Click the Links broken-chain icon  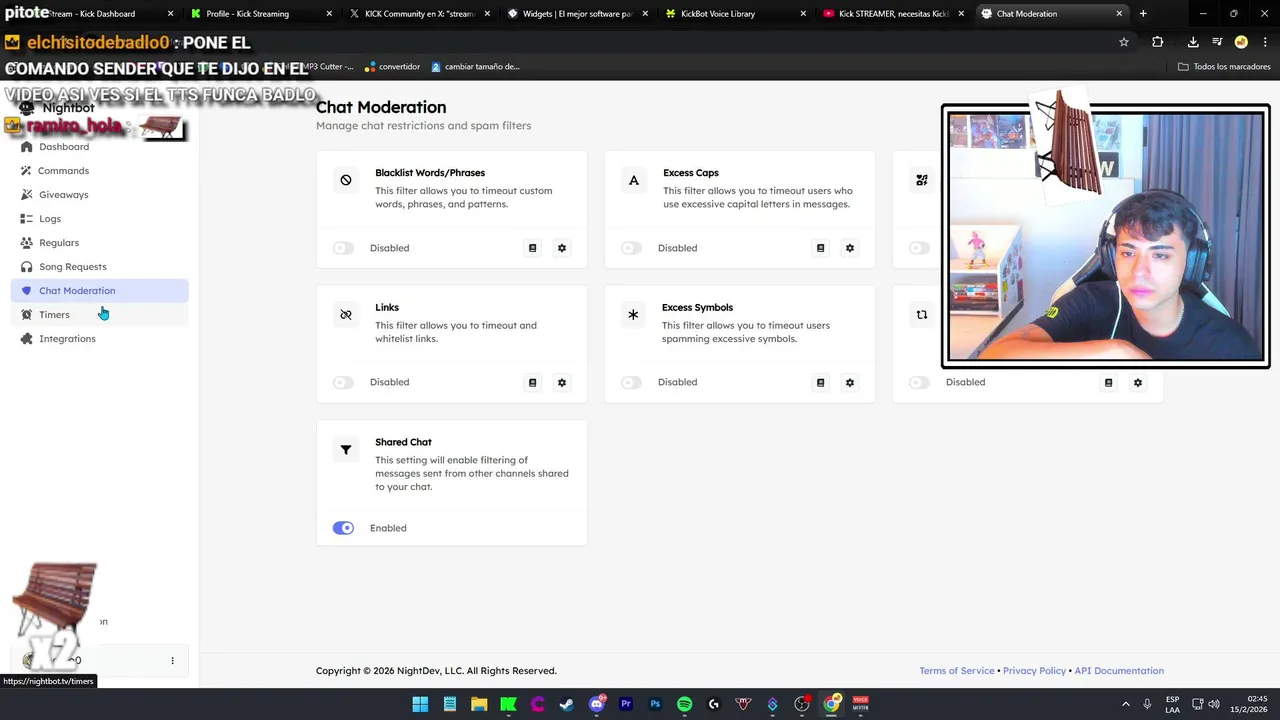346,314
